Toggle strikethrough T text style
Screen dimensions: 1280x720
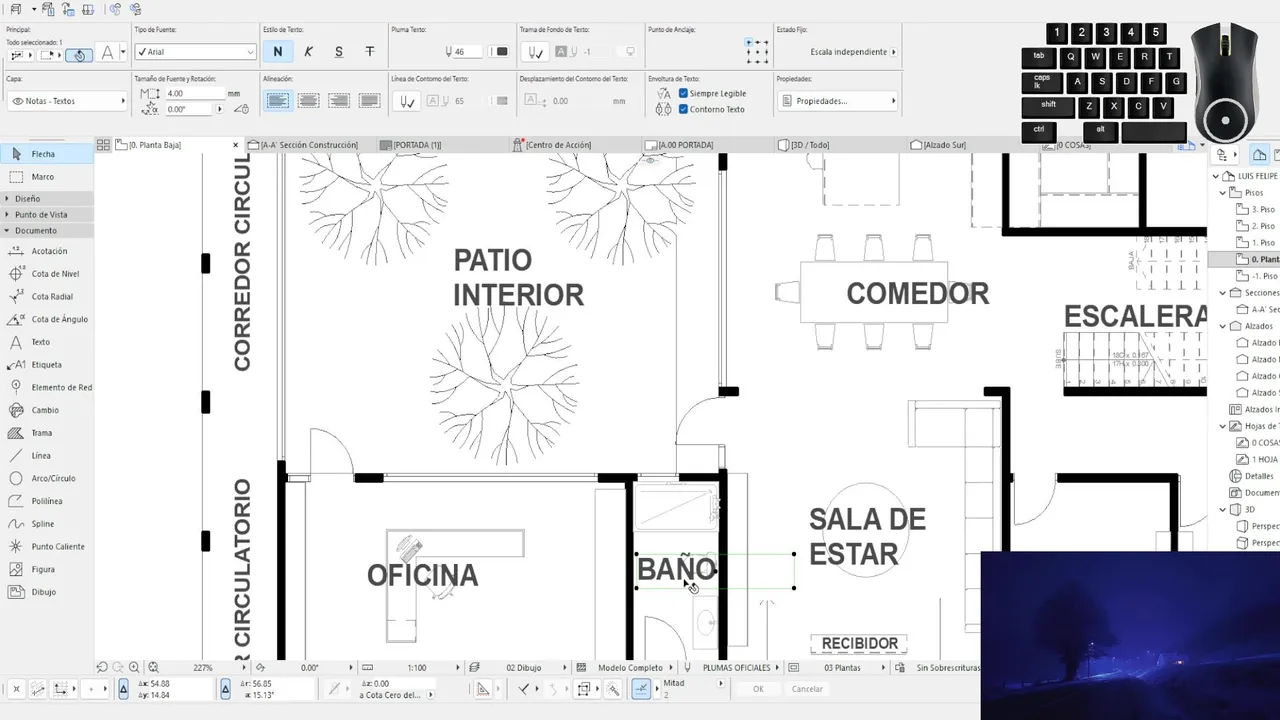(x=370, y=52)
